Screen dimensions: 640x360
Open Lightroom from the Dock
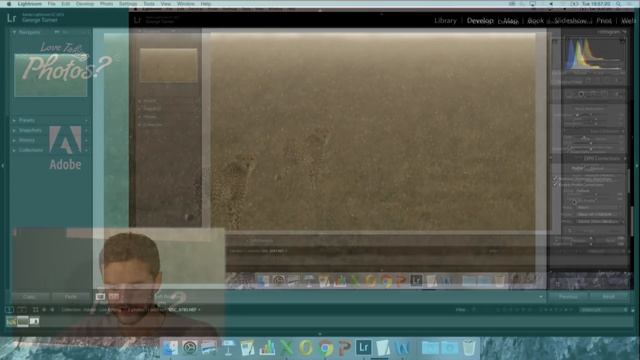click(x=364, y=348)
